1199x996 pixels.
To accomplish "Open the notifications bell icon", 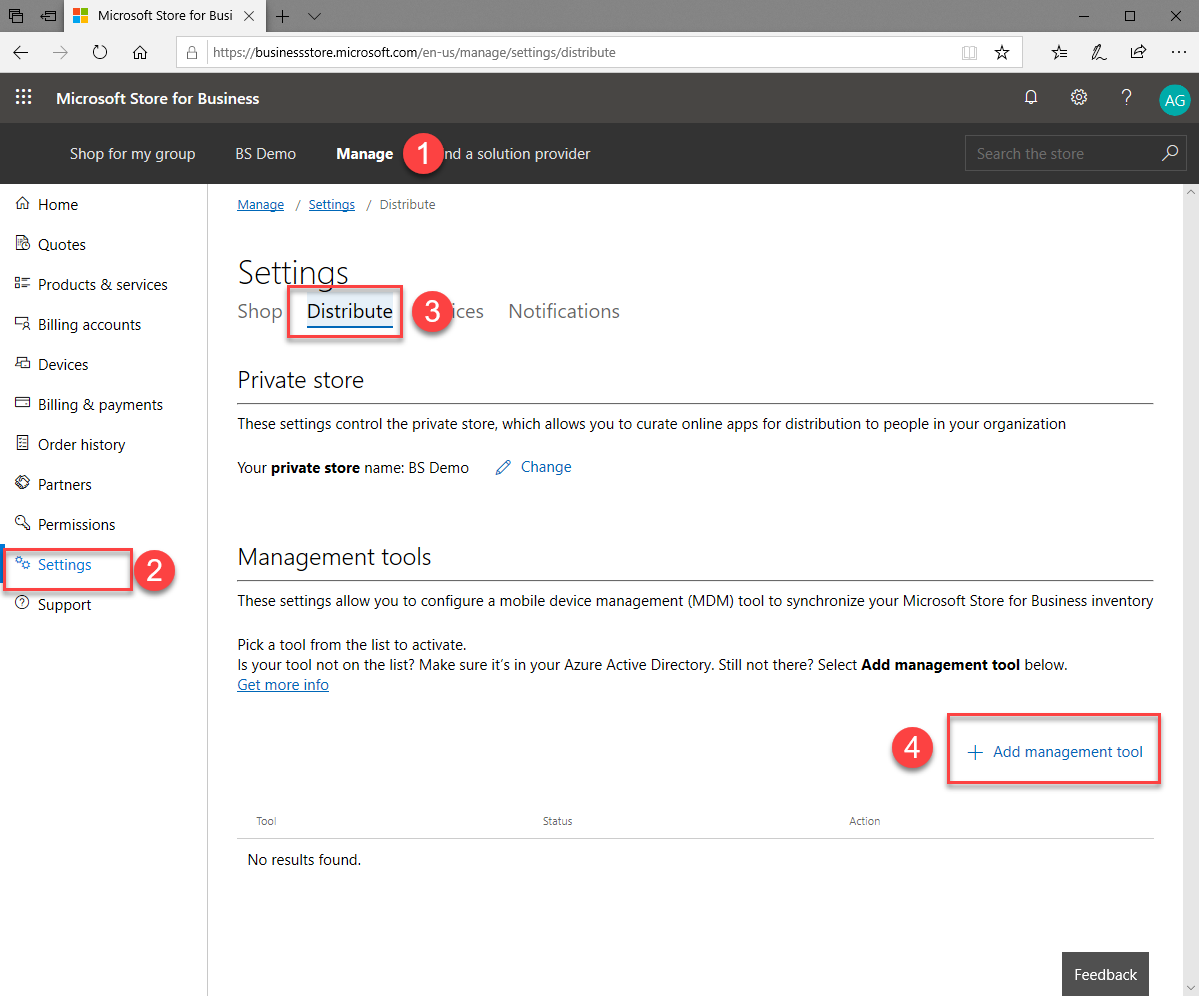I will click(x=1031, y=98).
